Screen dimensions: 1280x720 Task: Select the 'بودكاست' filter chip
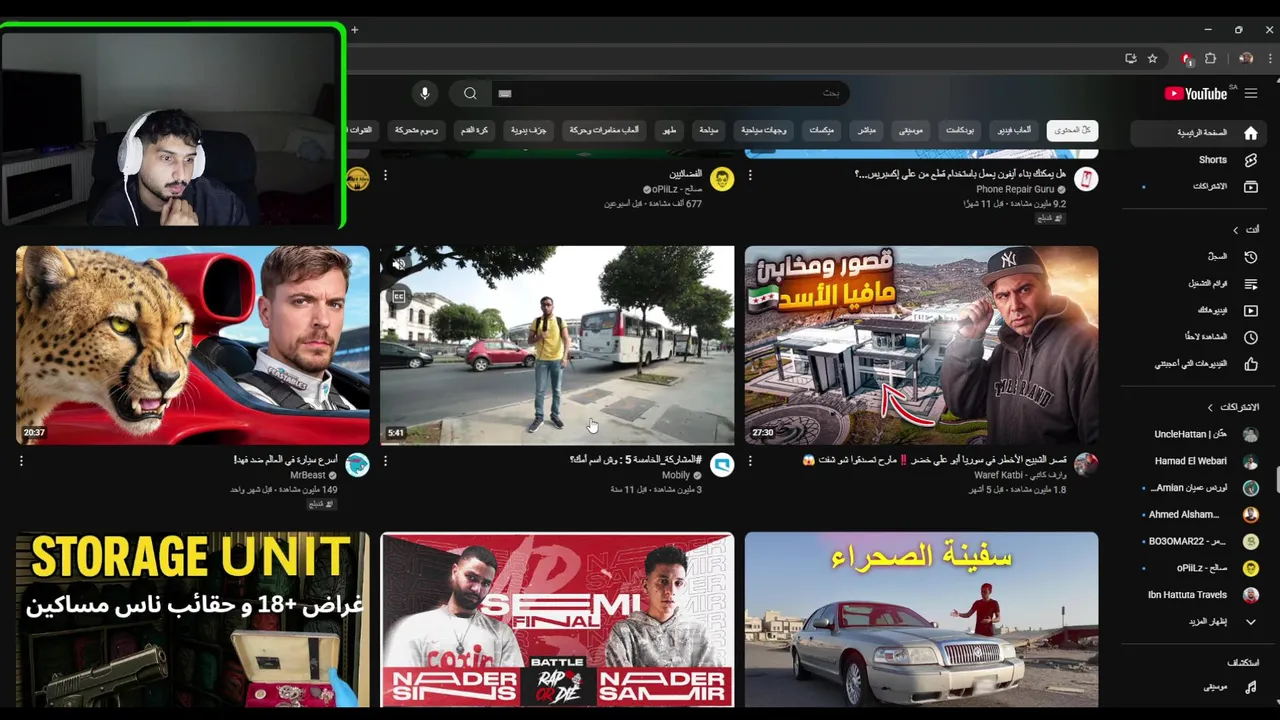click(960, 131)
